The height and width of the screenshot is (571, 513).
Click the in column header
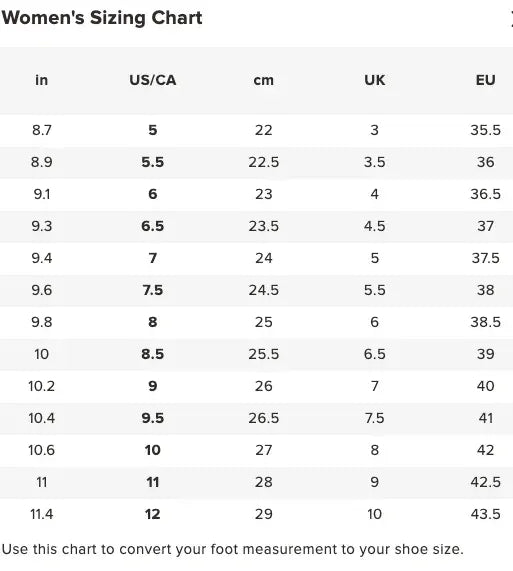[42, 80]
